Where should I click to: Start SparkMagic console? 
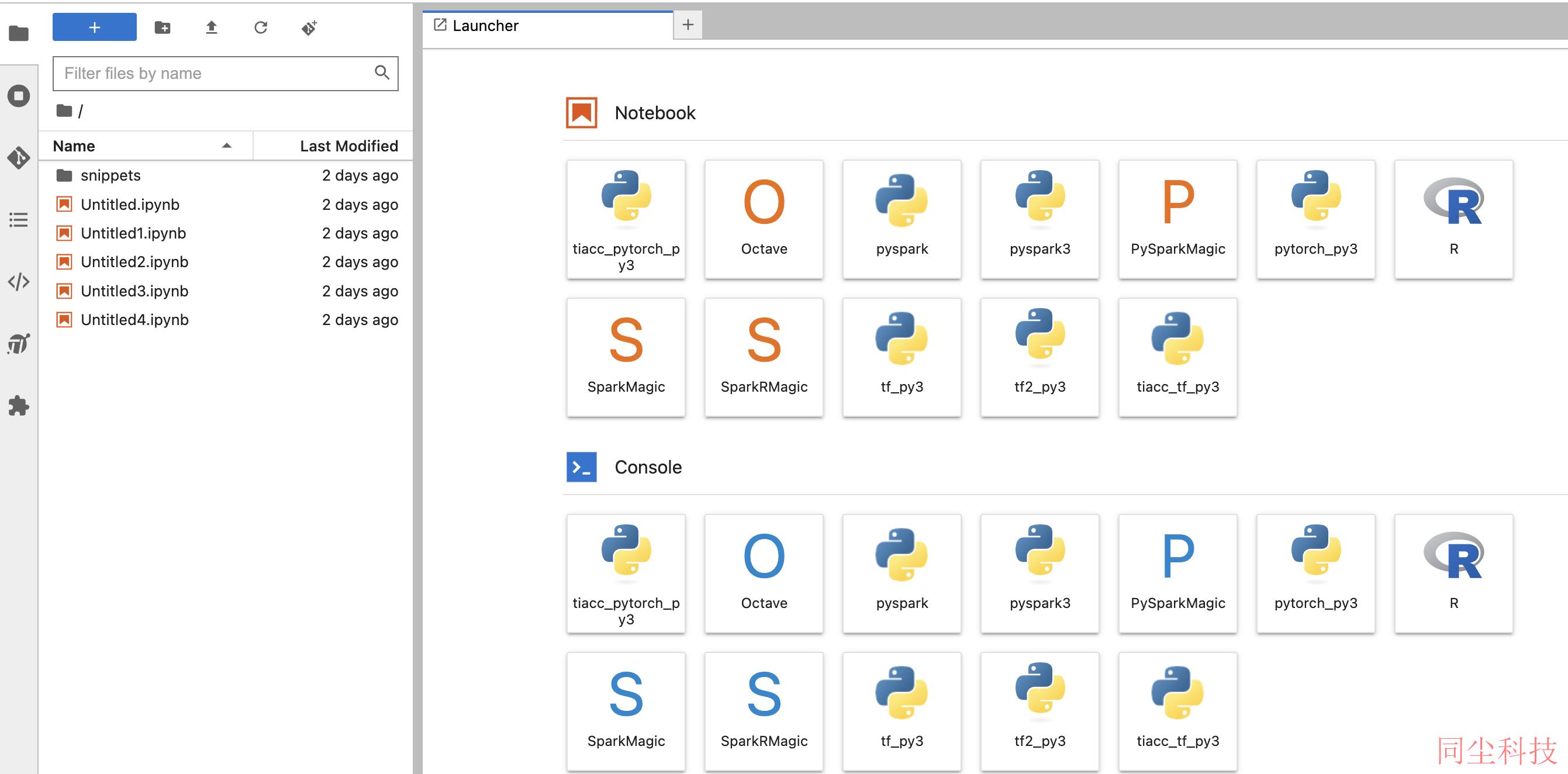click(626, 711)
